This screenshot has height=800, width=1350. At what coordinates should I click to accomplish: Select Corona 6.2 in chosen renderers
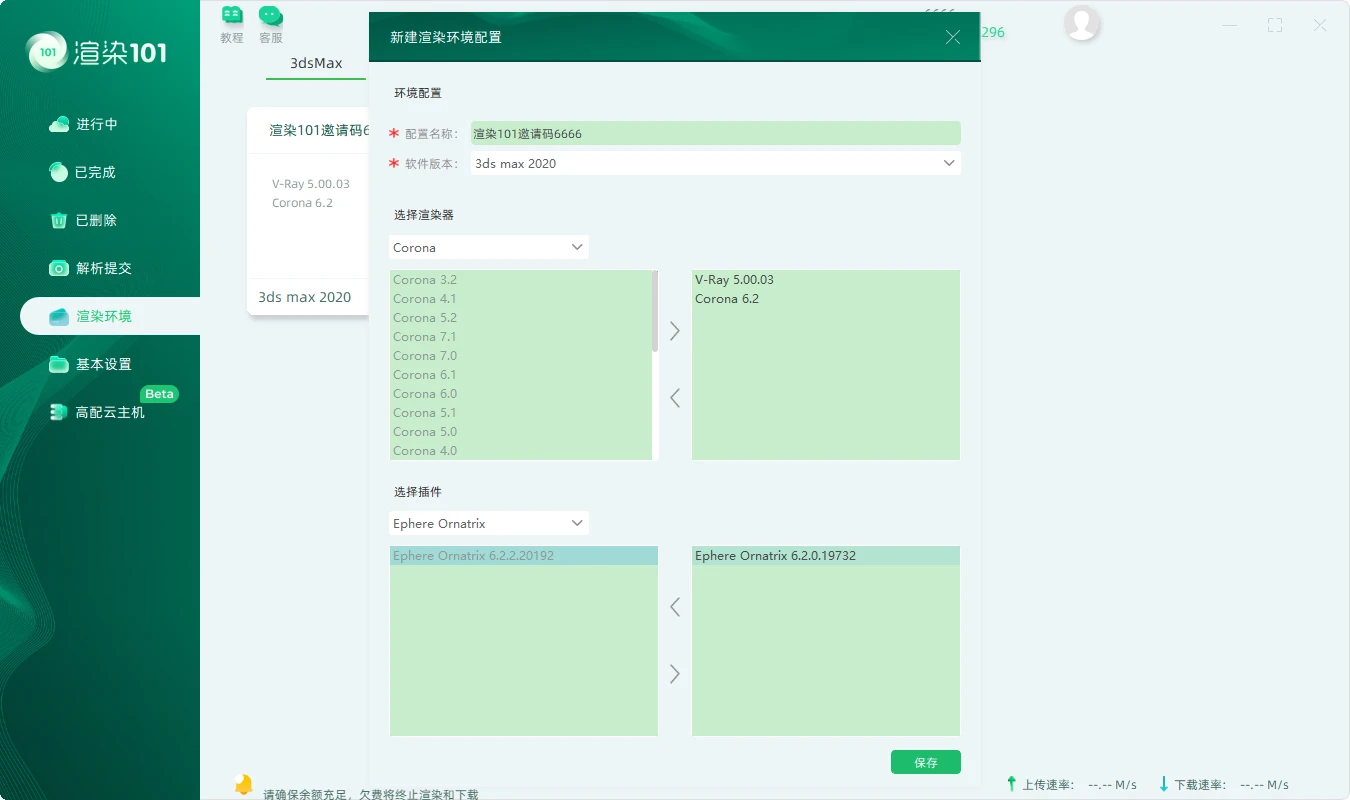pos(826,299)
